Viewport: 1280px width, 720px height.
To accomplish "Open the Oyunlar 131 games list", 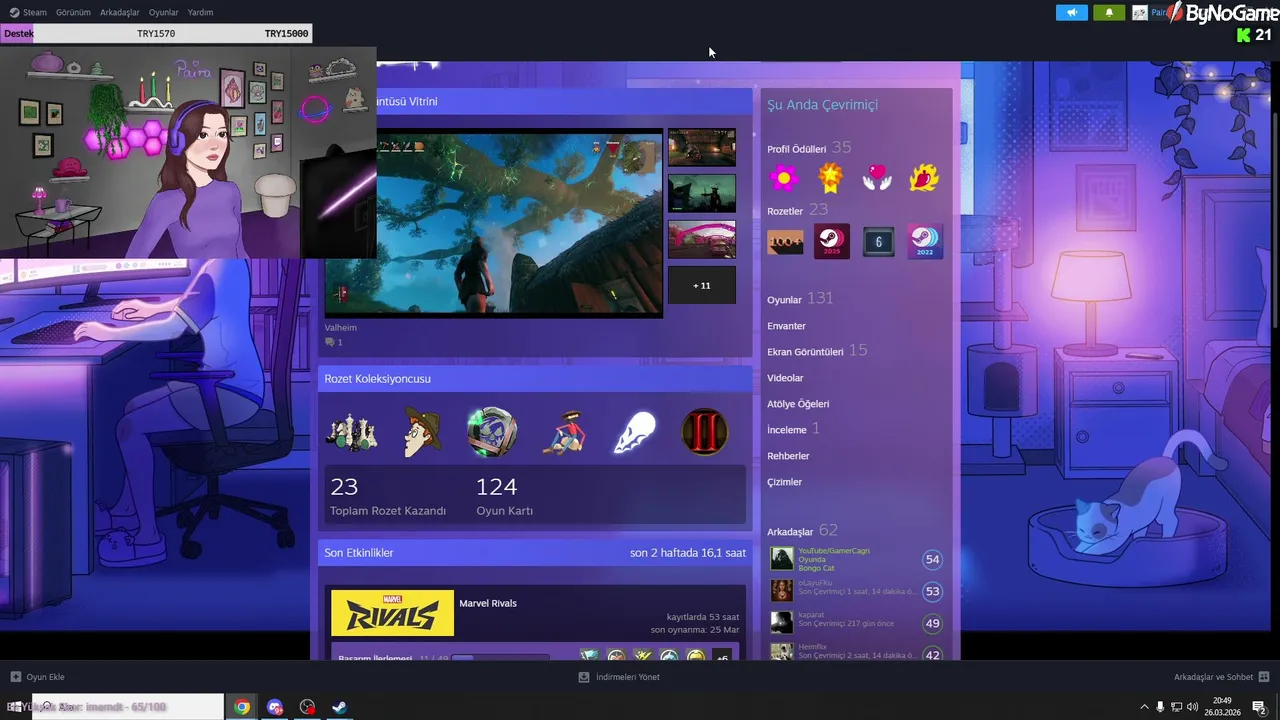I will tap(800, 299).
